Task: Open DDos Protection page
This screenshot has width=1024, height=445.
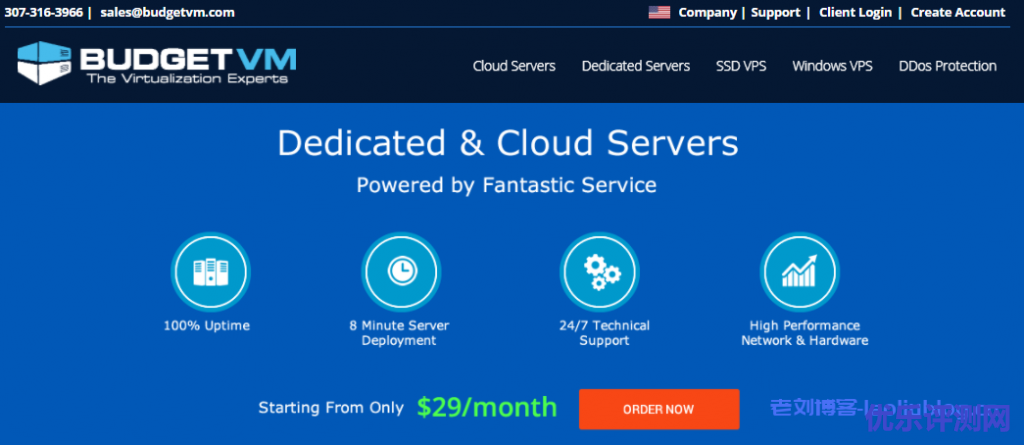Action: [947, 66]
